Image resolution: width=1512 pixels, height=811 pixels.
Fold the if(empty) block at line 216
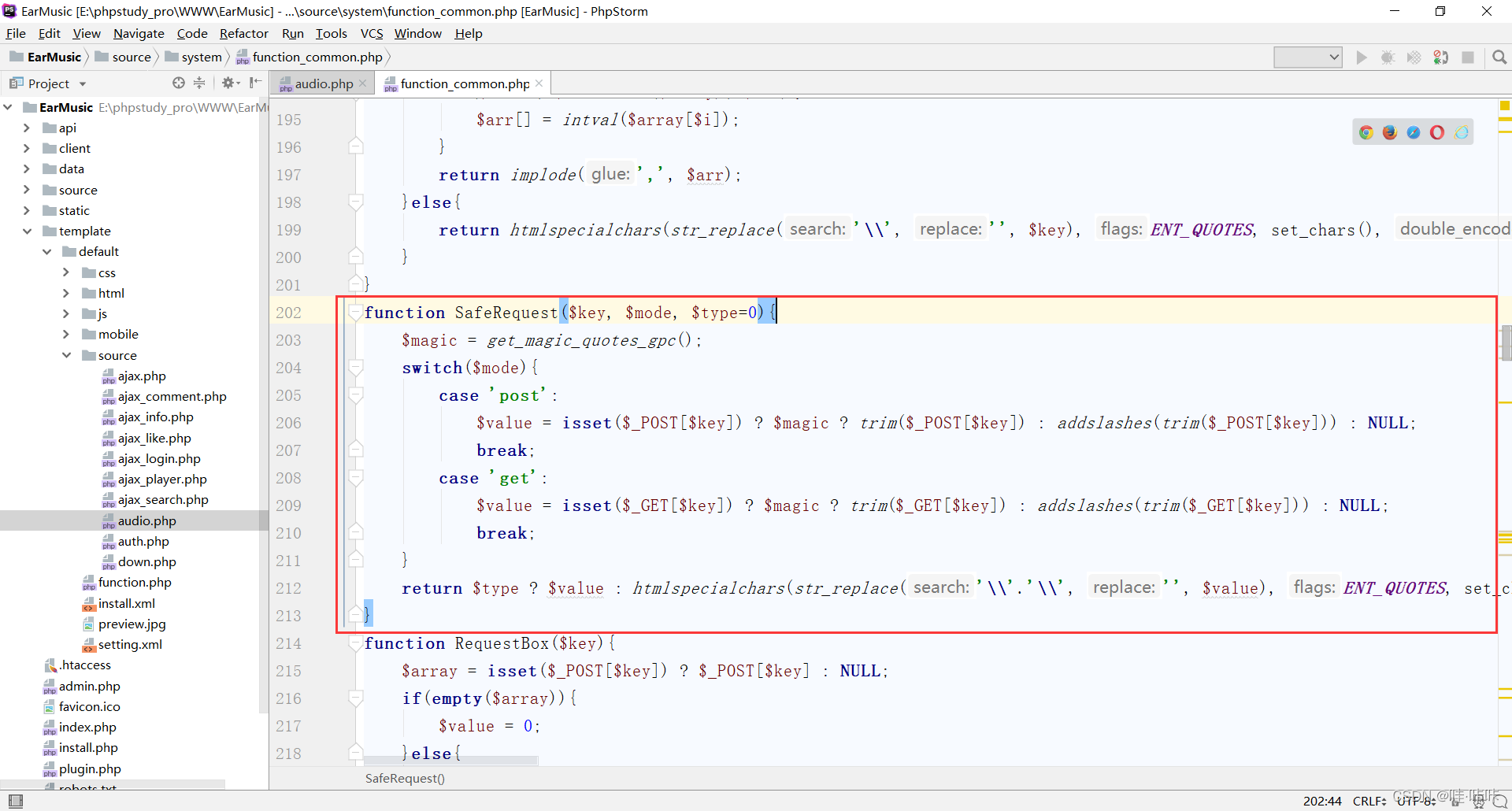point(356,698)
